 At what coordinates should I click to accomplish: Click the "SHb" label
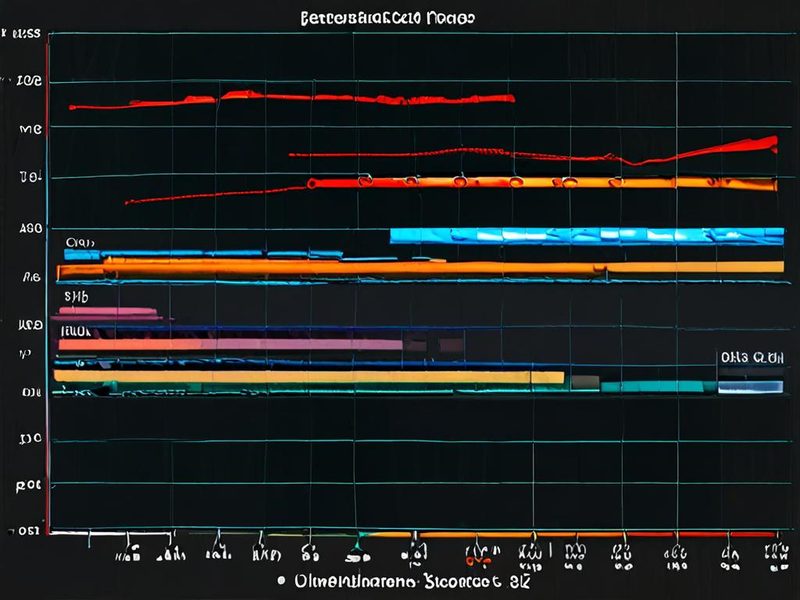77,296
